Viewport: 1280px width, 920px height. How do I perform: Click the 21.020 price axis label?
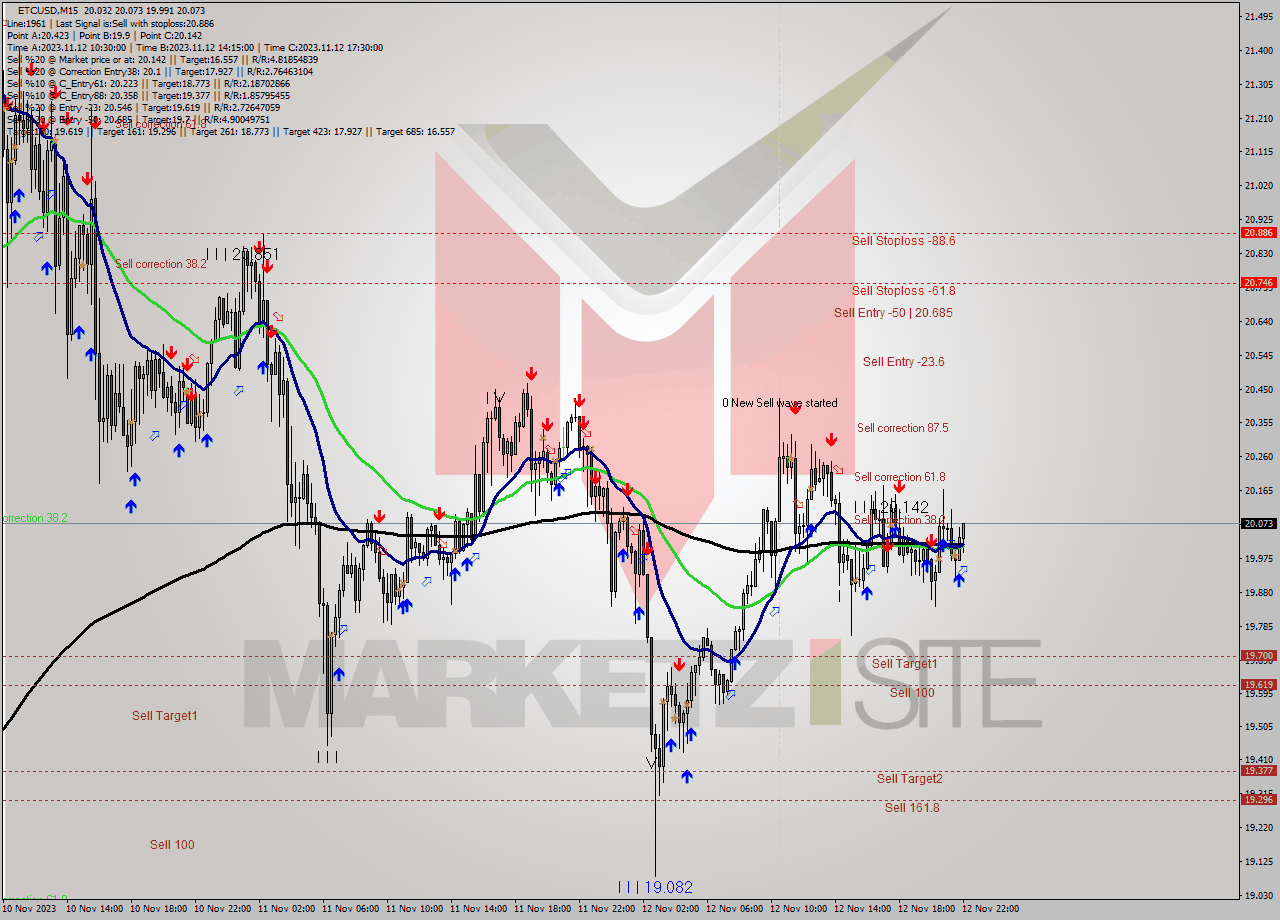pos(1258,185)
